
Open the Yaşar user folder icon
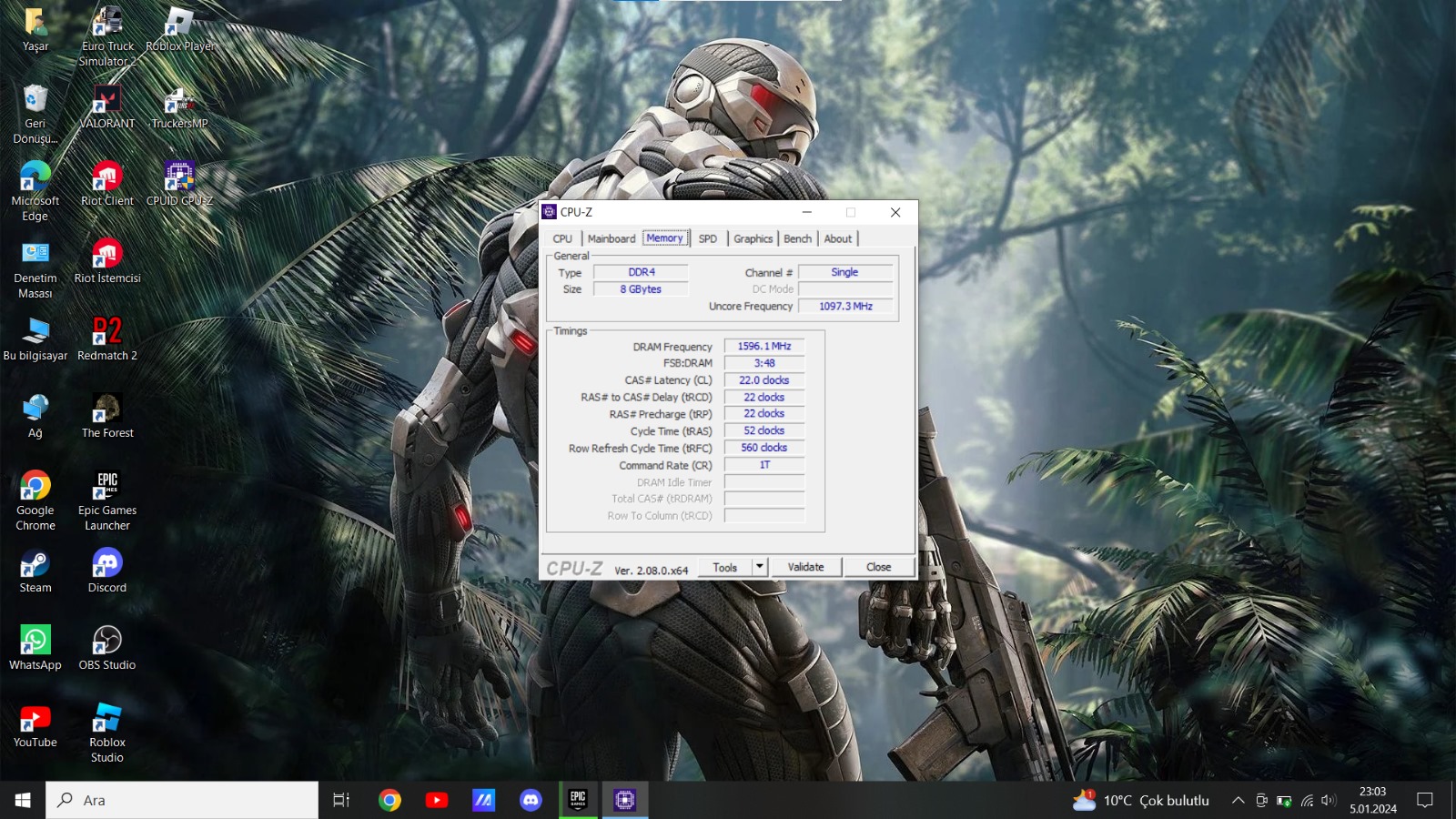35,30
